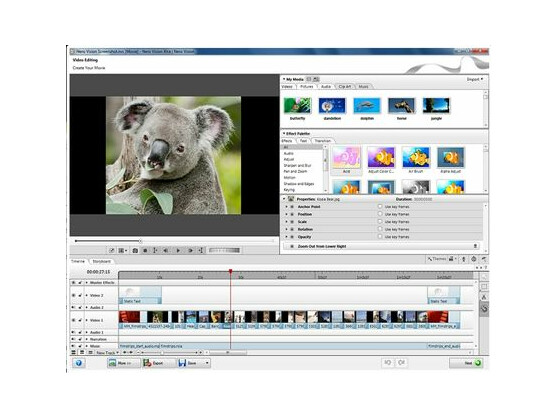Switch to the Timeline tab
Viewport: 557px width, 418px height.
78,261
